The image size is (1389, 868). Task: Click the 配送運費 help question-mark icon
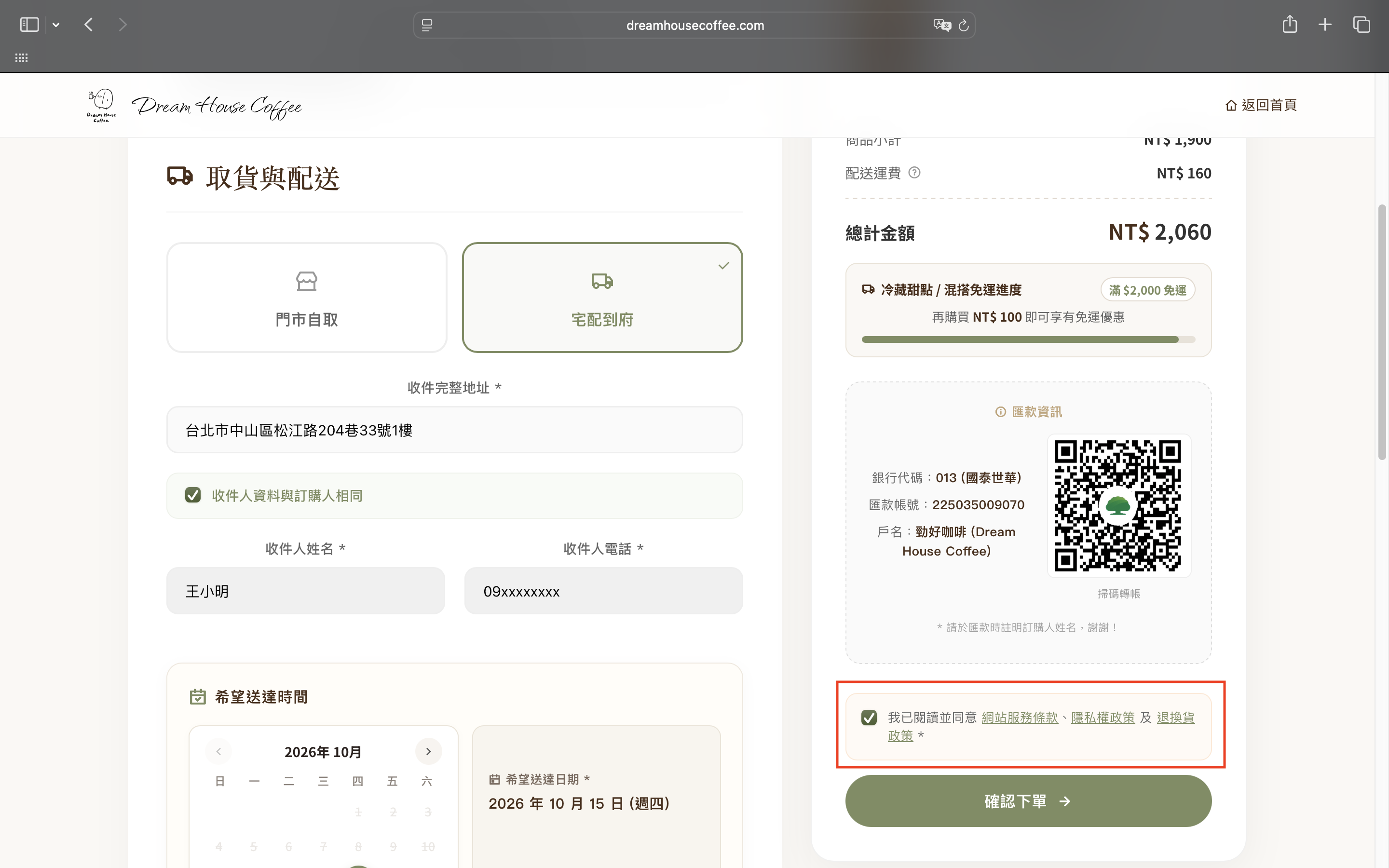914,173
